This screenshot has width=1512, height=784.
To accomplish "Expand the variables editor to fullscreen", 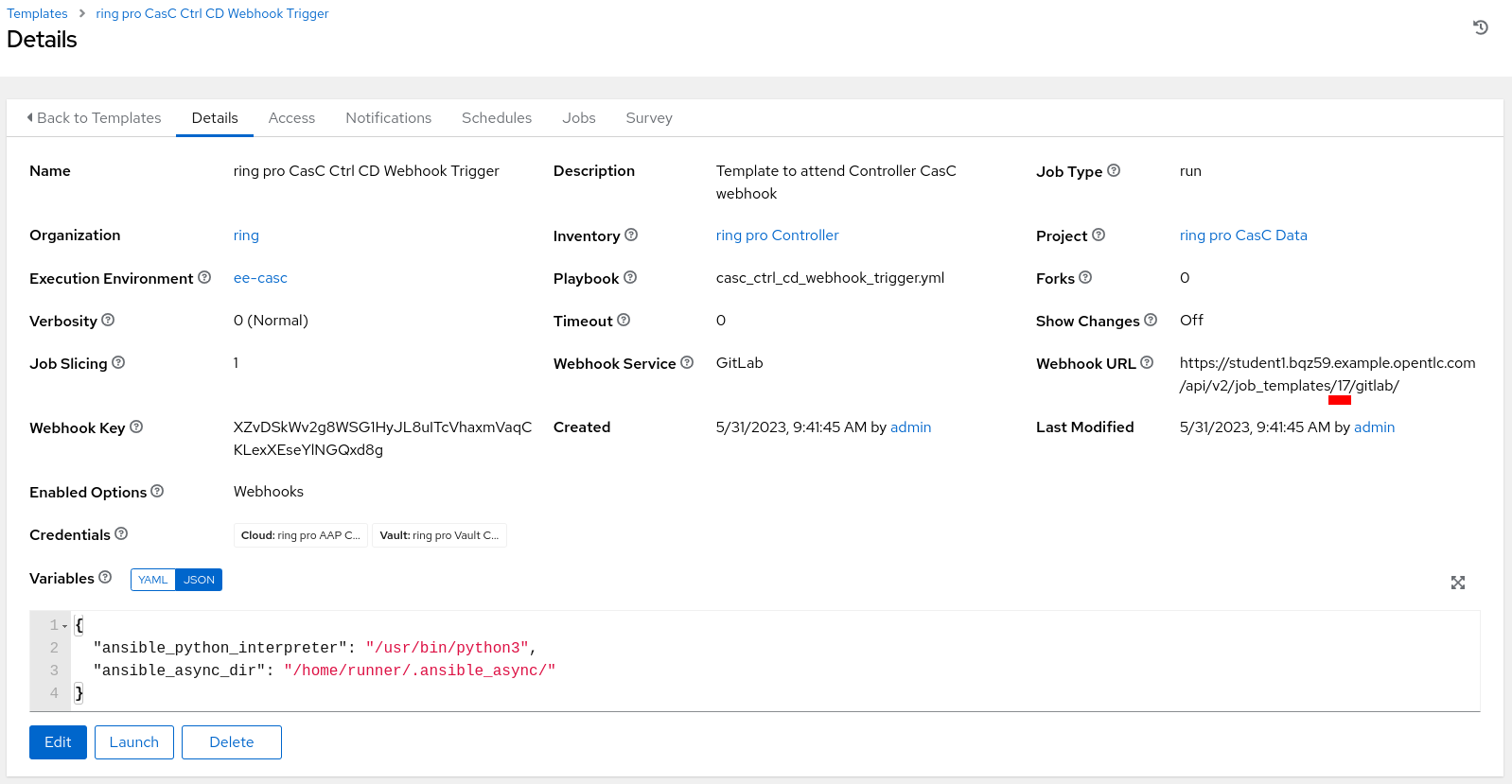I will click(x=1458, y=583).
